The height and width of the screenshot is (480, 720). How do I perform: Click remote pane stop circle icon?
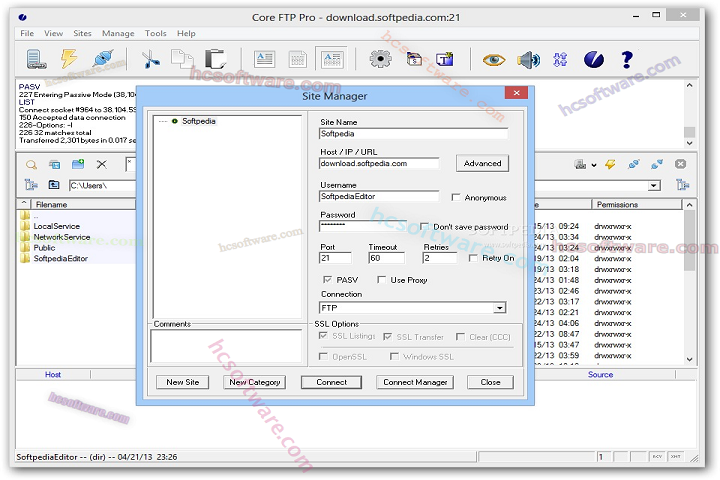coord(681,164)
